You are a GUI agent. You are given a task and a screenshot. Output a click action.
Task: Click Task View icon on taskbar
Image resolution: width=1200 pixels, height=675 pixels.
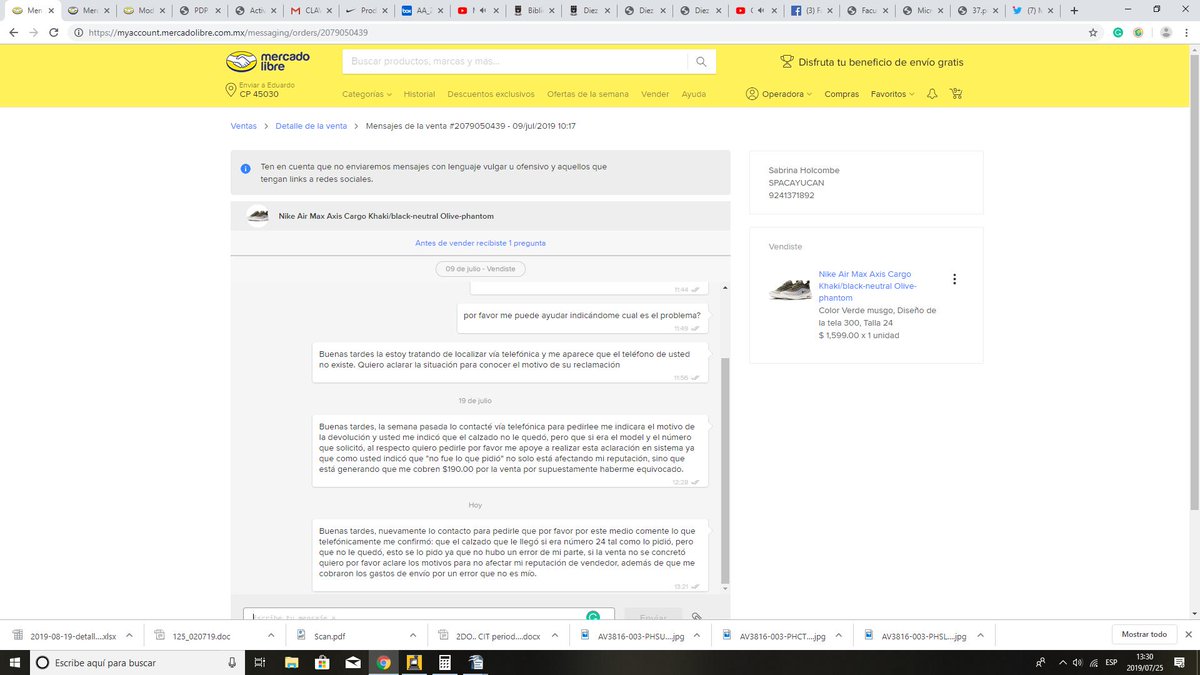tap(259, 662)
